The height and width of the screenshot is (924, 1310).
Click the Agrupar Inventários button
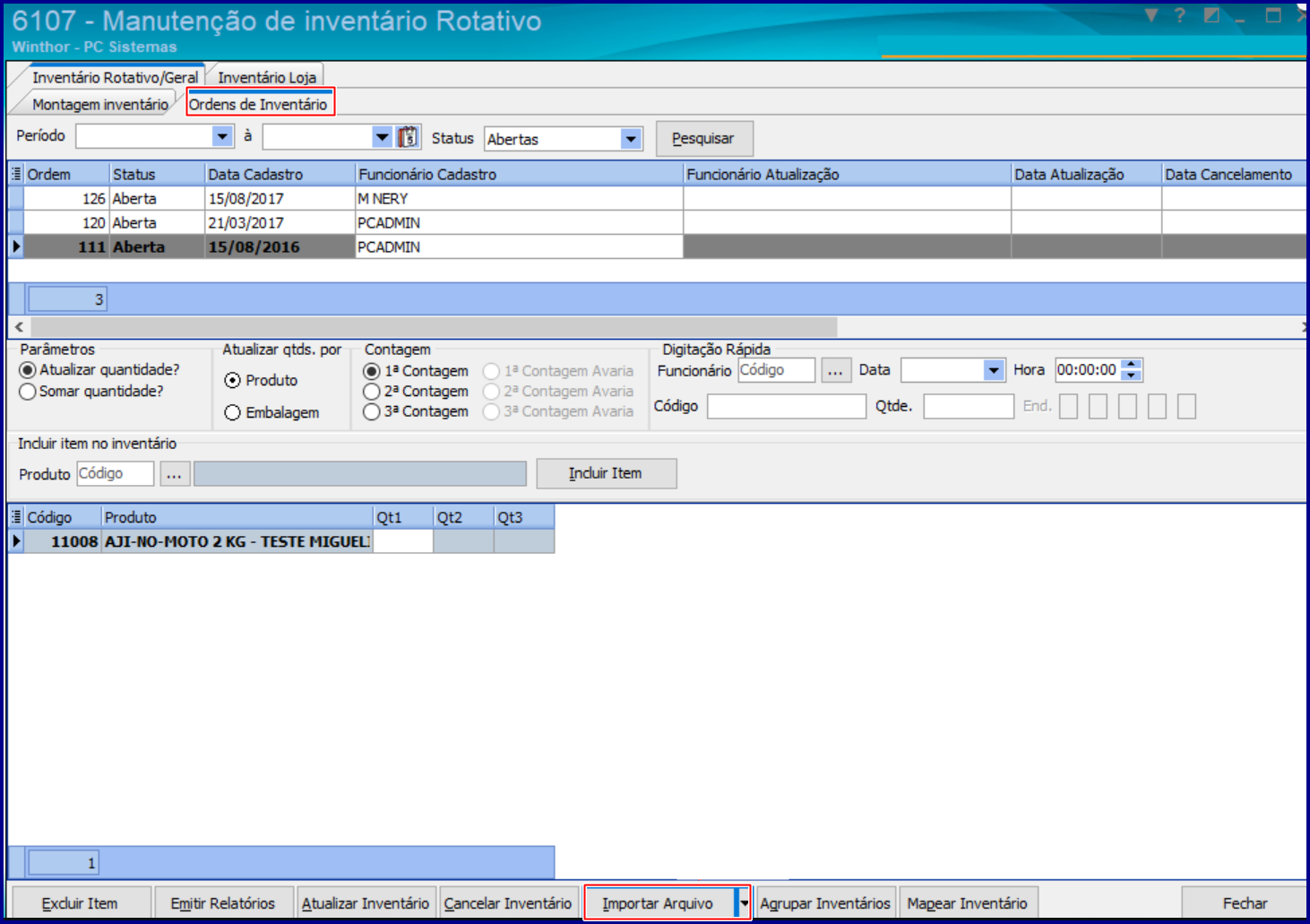tap(825, 903)
